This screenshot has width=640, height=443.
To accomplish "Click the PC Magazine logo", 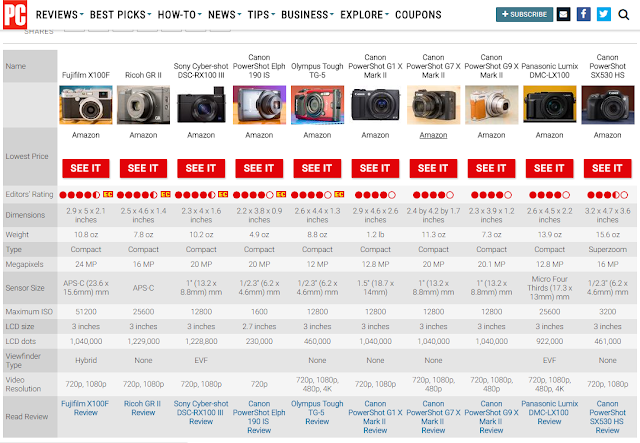I will [x=15, y=15].
